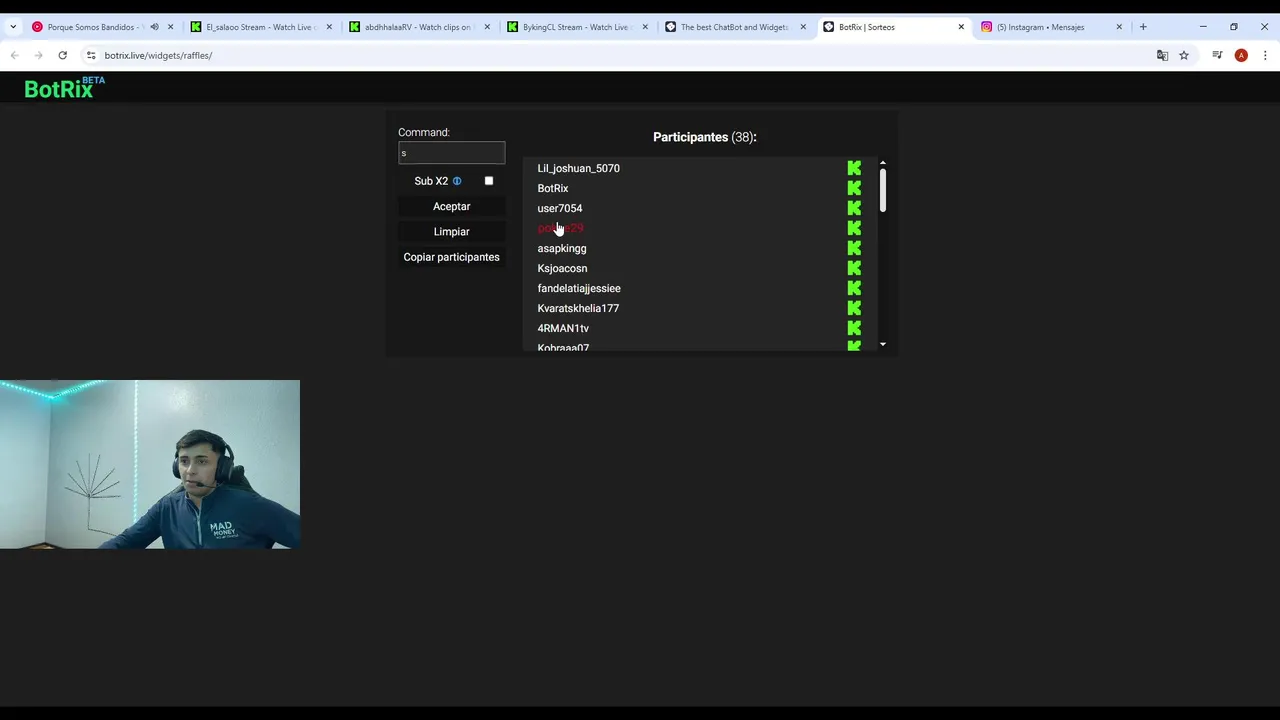Select participant named BotRix
Viewport: 1280px width, 720px height.
(552, 188)
